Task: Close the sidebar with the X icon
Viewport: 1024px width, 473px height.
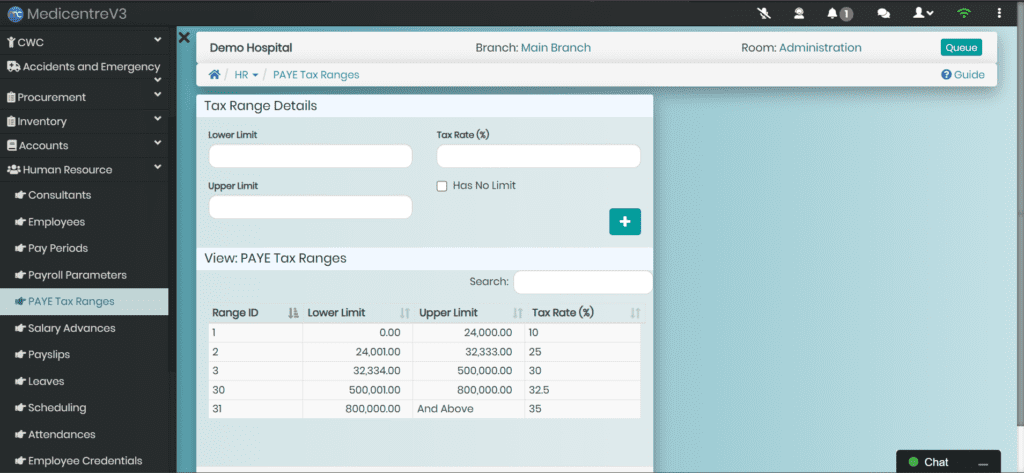Action: click(184, 38)
